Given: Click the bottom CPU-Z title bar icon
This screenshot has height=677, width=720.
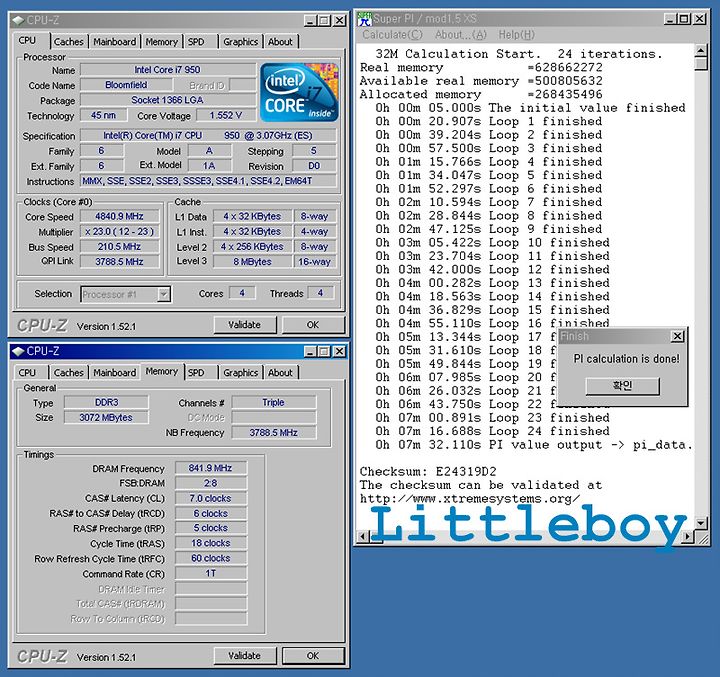Looking at the screenshot, I should click(18, 351).
